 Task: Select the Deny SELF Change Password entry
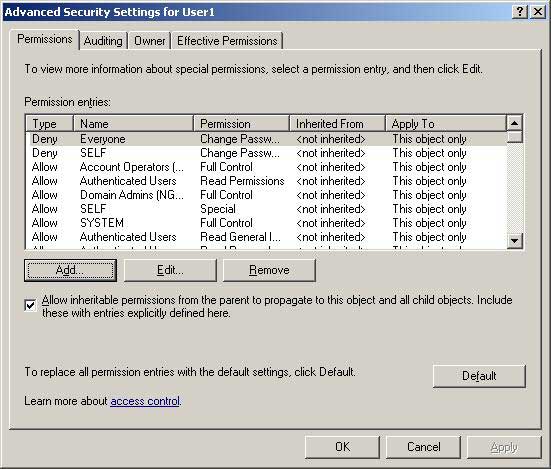click(x=266, y=153)
